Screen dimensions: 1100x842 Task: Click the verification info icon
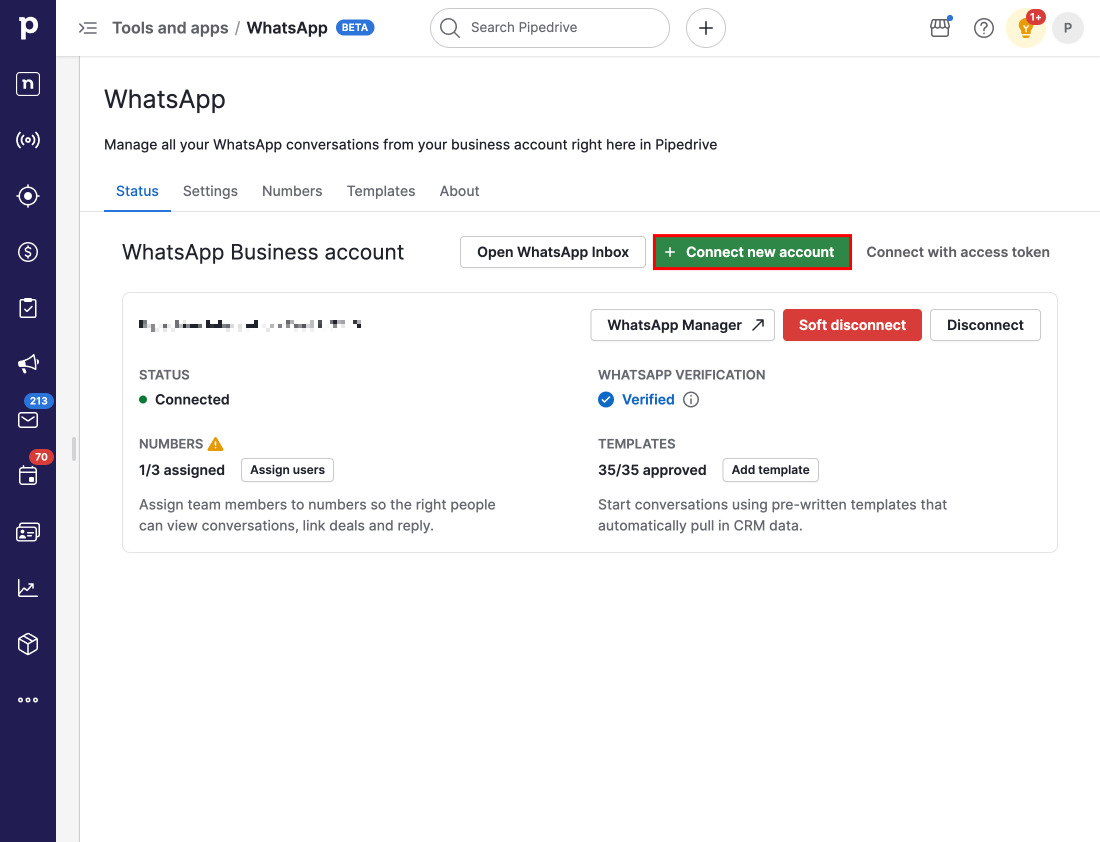click(691, 399)
